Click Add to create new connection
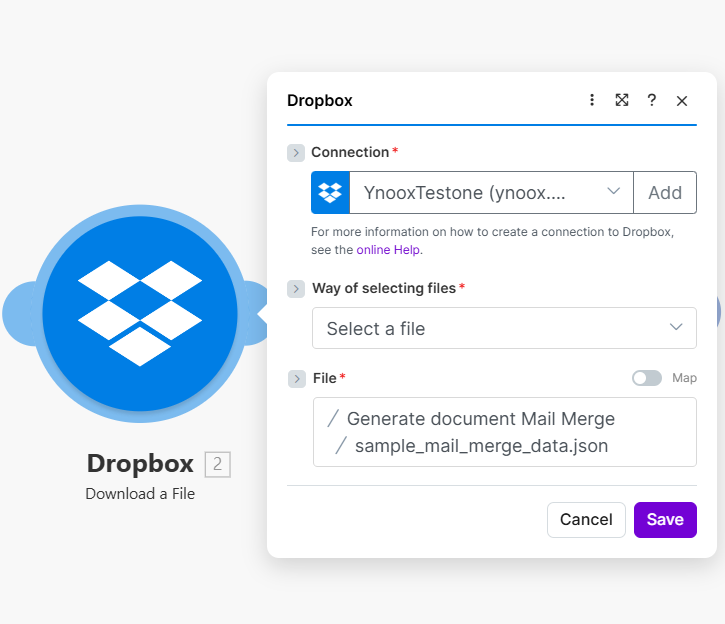Viewport: 725px width, 624px height. pos(665,193)
